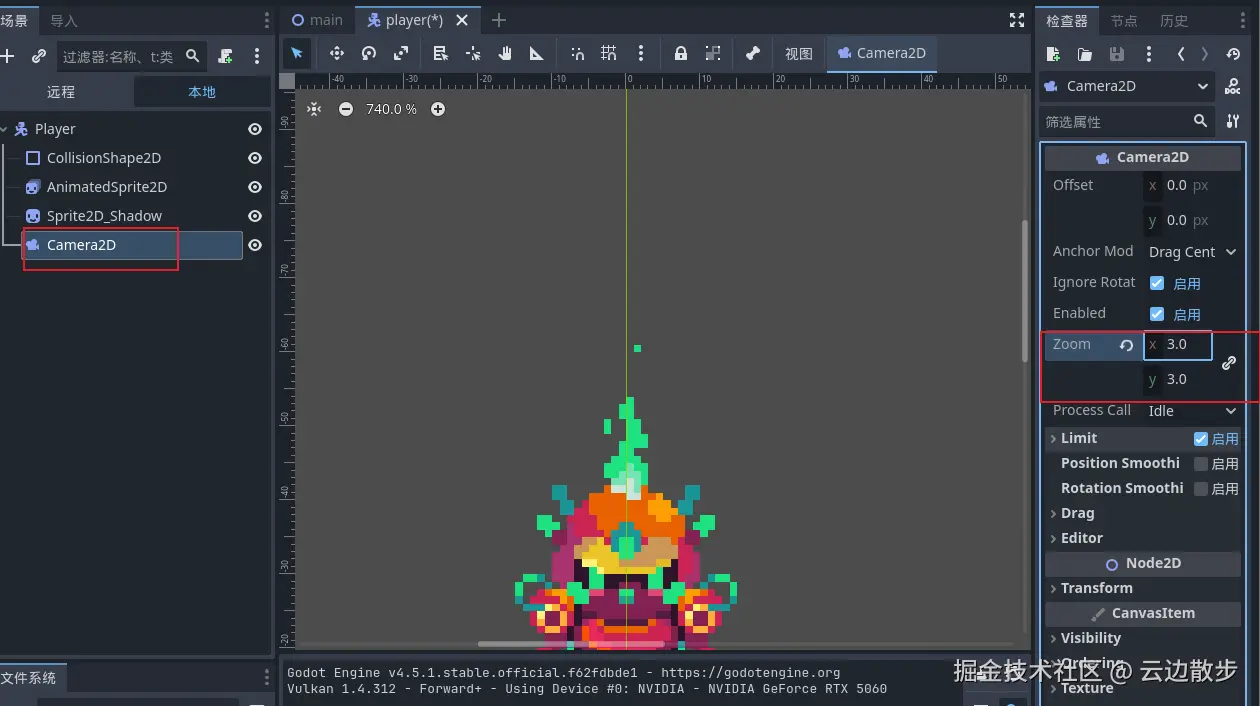Screen dimensions: 1260x706
Task: Toggle visibility of the Player node
Action: click(x=255, y=129)
